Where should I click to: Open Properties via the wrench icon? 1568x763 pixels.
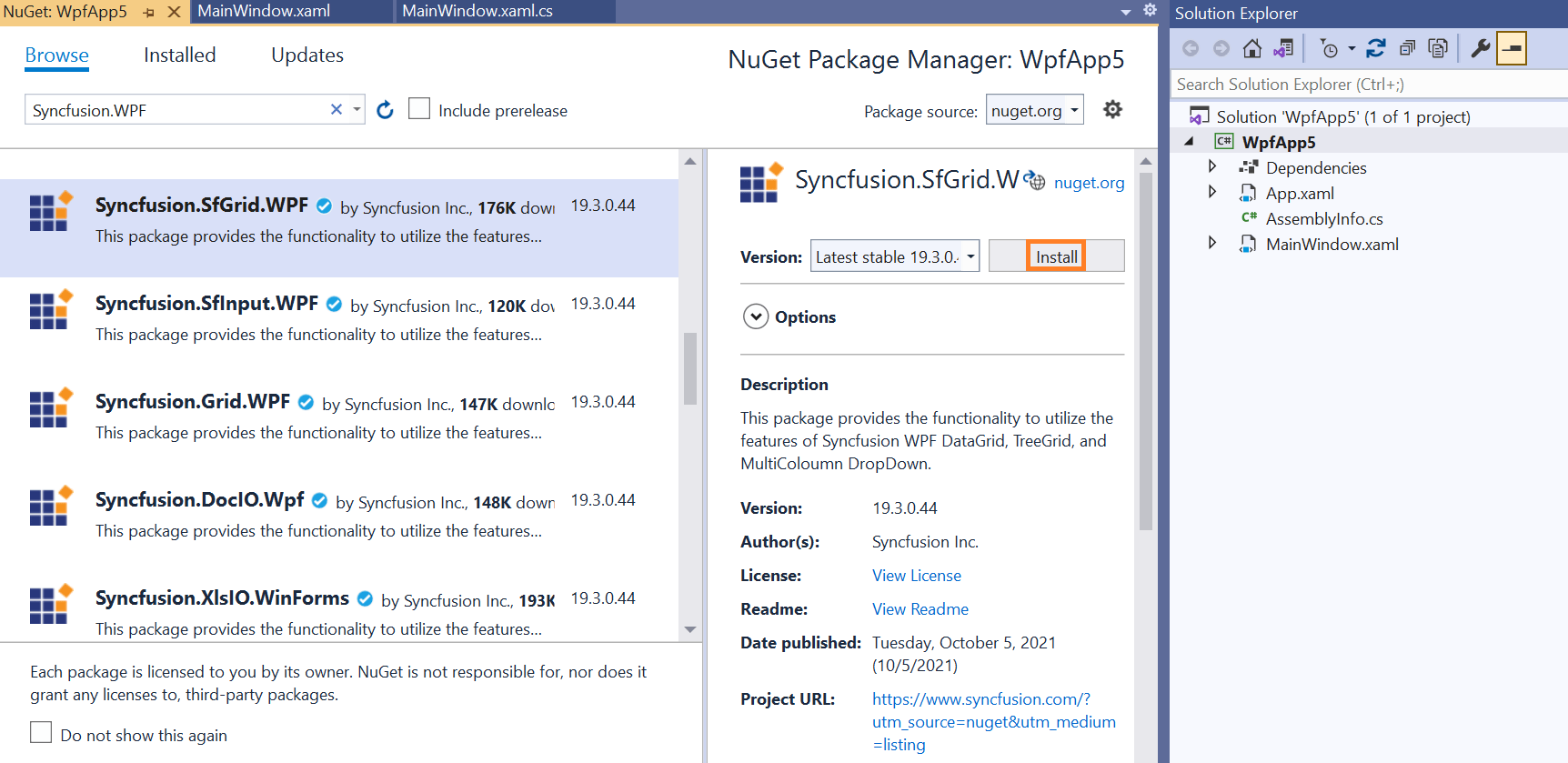1480,49
